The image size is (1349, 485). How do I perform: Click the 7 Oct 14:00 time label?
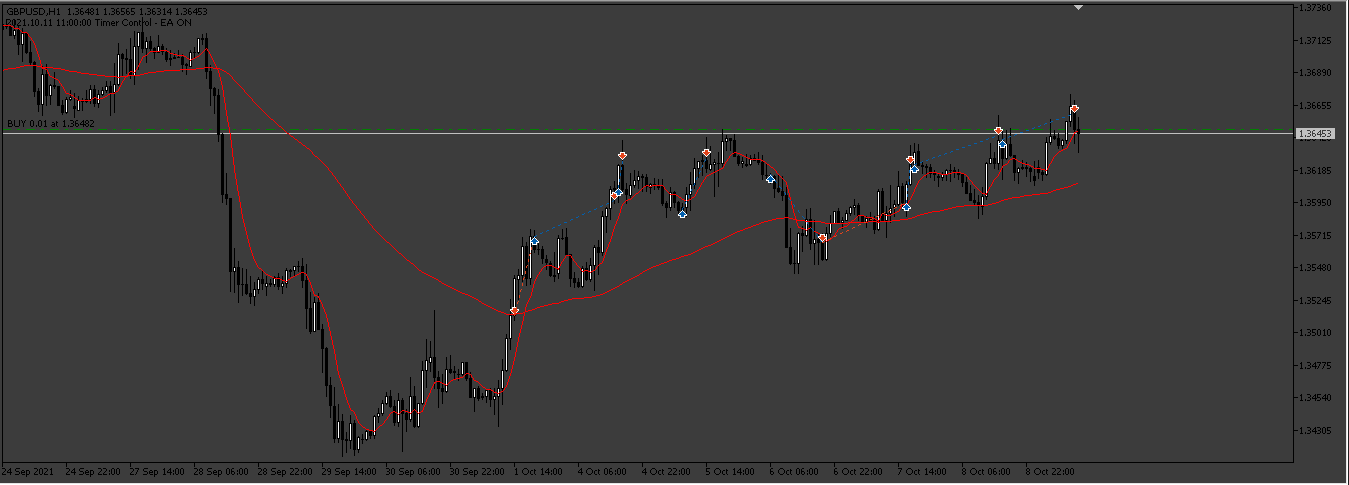[923, 470]
